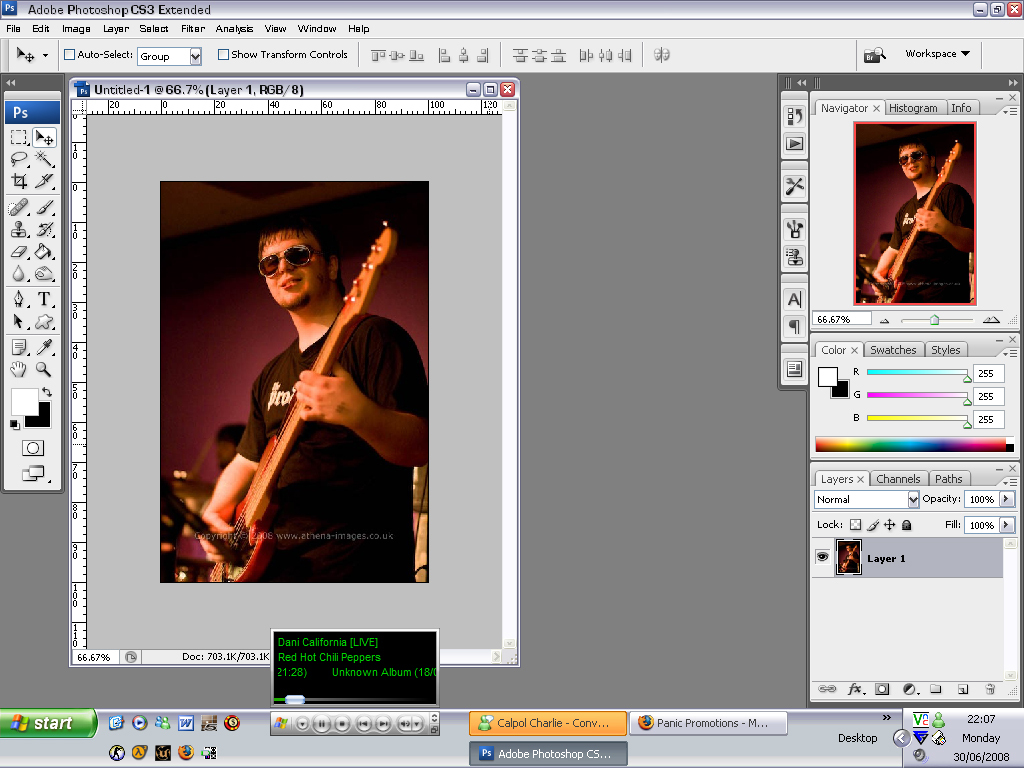Screen dimensions: 1024x768
Task: Expand the Workspace dropdown menu
Action: tap(937, 54)
